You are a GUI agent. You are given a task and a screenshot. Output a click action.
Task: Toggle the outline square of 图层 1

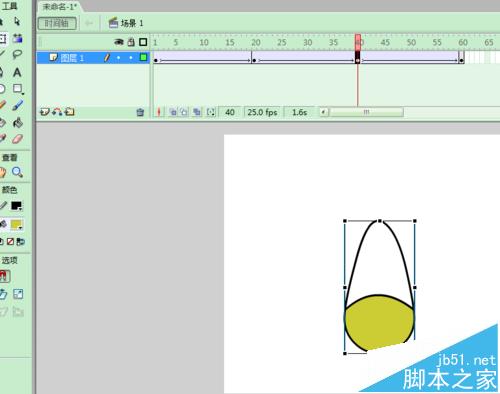click(144, 57)
